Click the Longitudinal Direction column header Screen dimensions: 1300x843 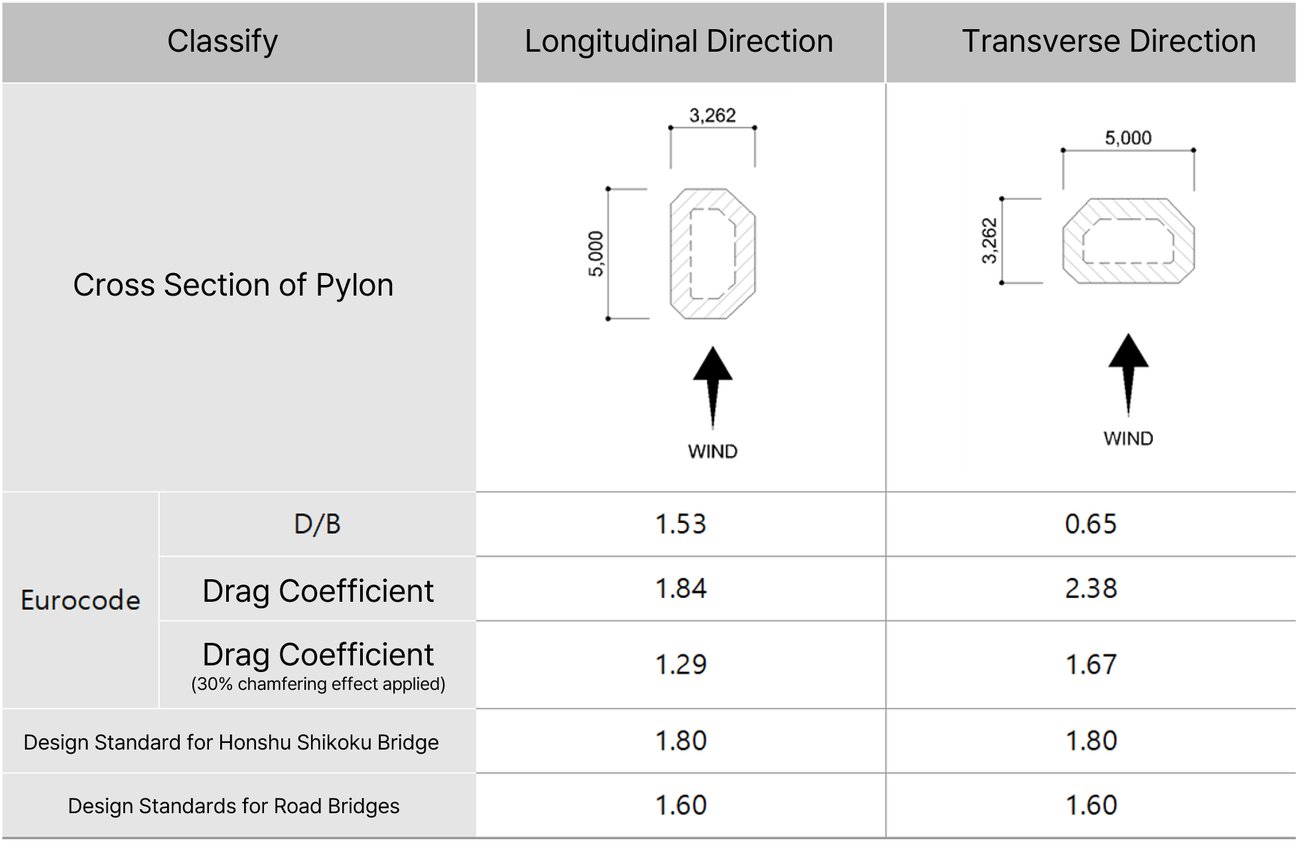[679, 42]
